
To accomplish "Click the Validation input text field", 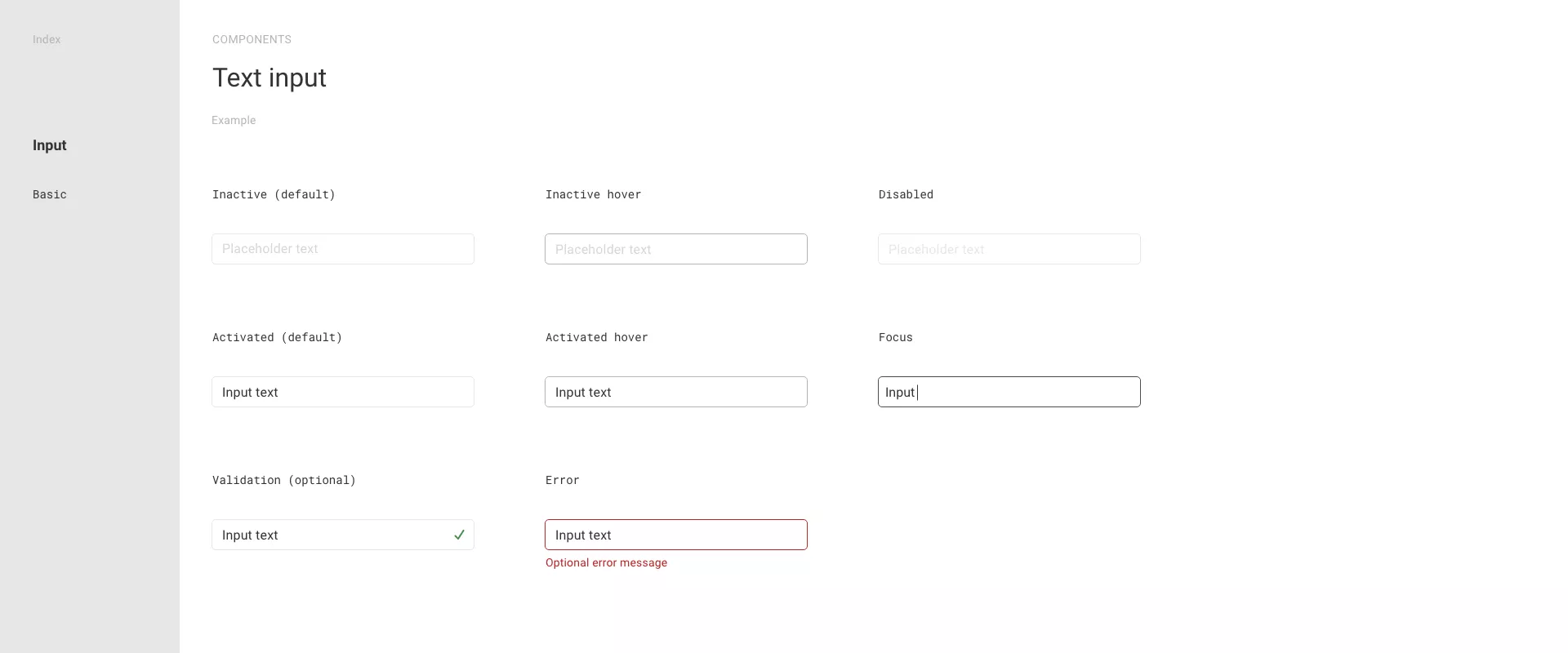I will [x=327, y=535].
